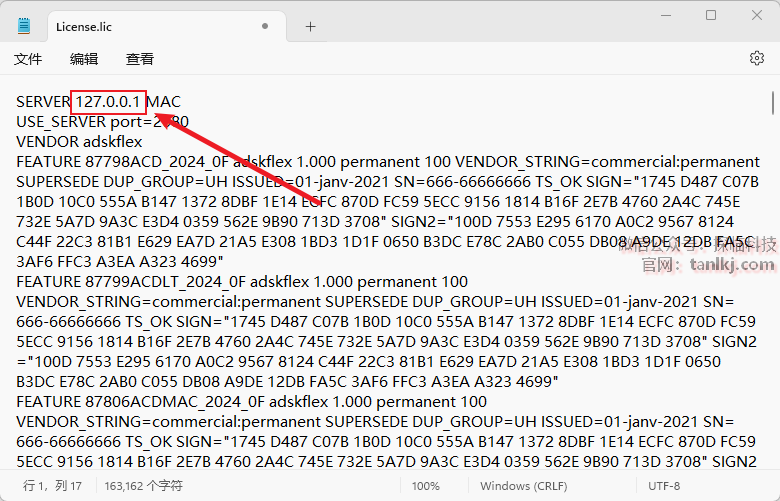Select the License.lic tab
This screenshot has height=501, width=780.
[x=167, y=27]
